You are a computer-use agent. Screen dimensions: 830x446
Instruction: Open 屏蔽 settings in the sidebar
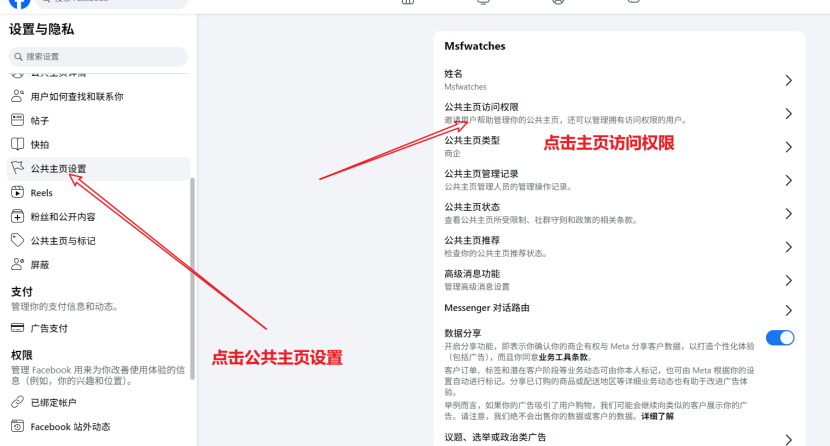pyautogui.click(x=98, y=265)
